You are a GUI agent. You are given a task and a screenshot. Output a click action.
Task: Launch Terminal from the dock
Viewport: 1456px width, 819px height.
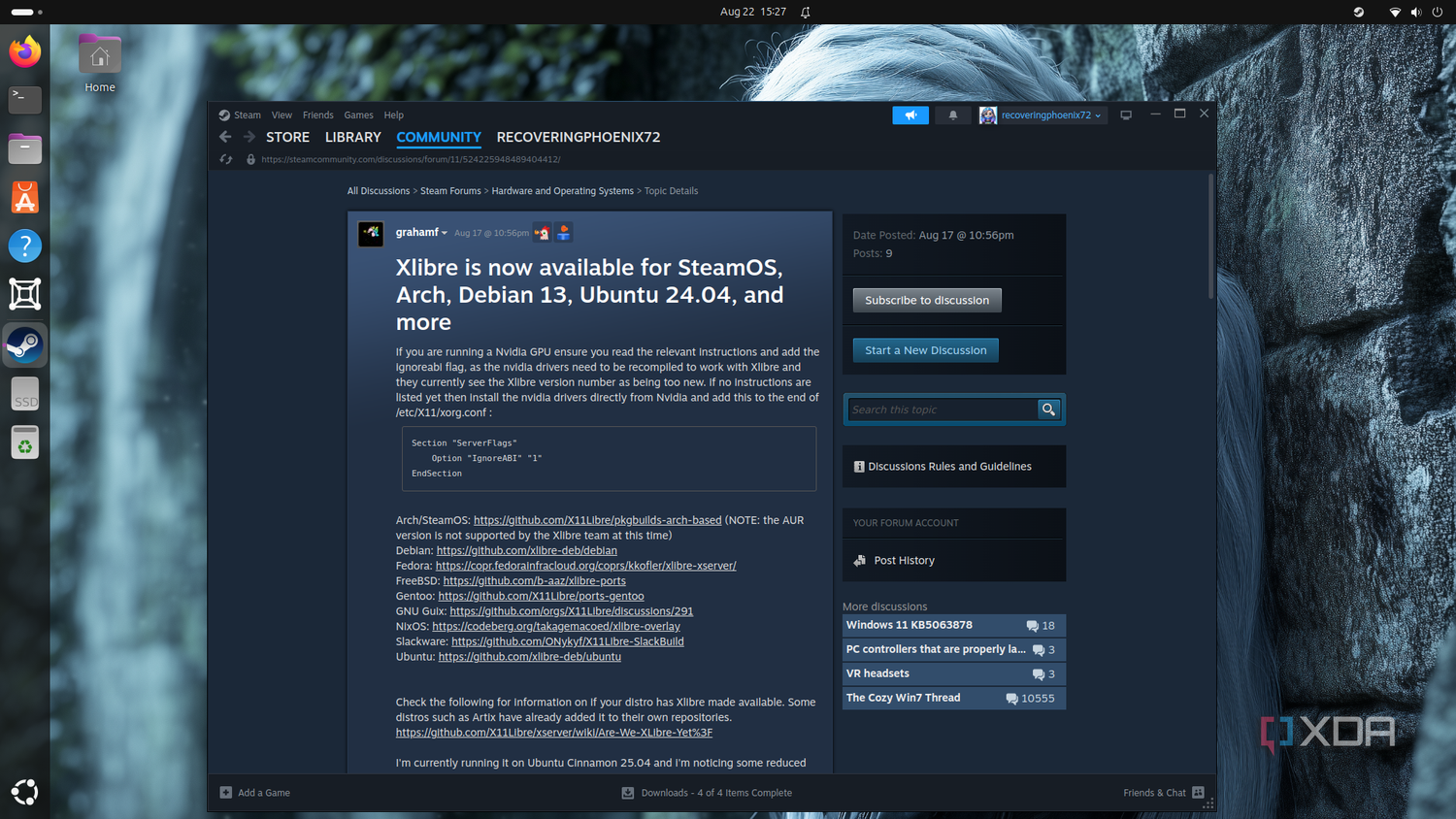[25, 99]
